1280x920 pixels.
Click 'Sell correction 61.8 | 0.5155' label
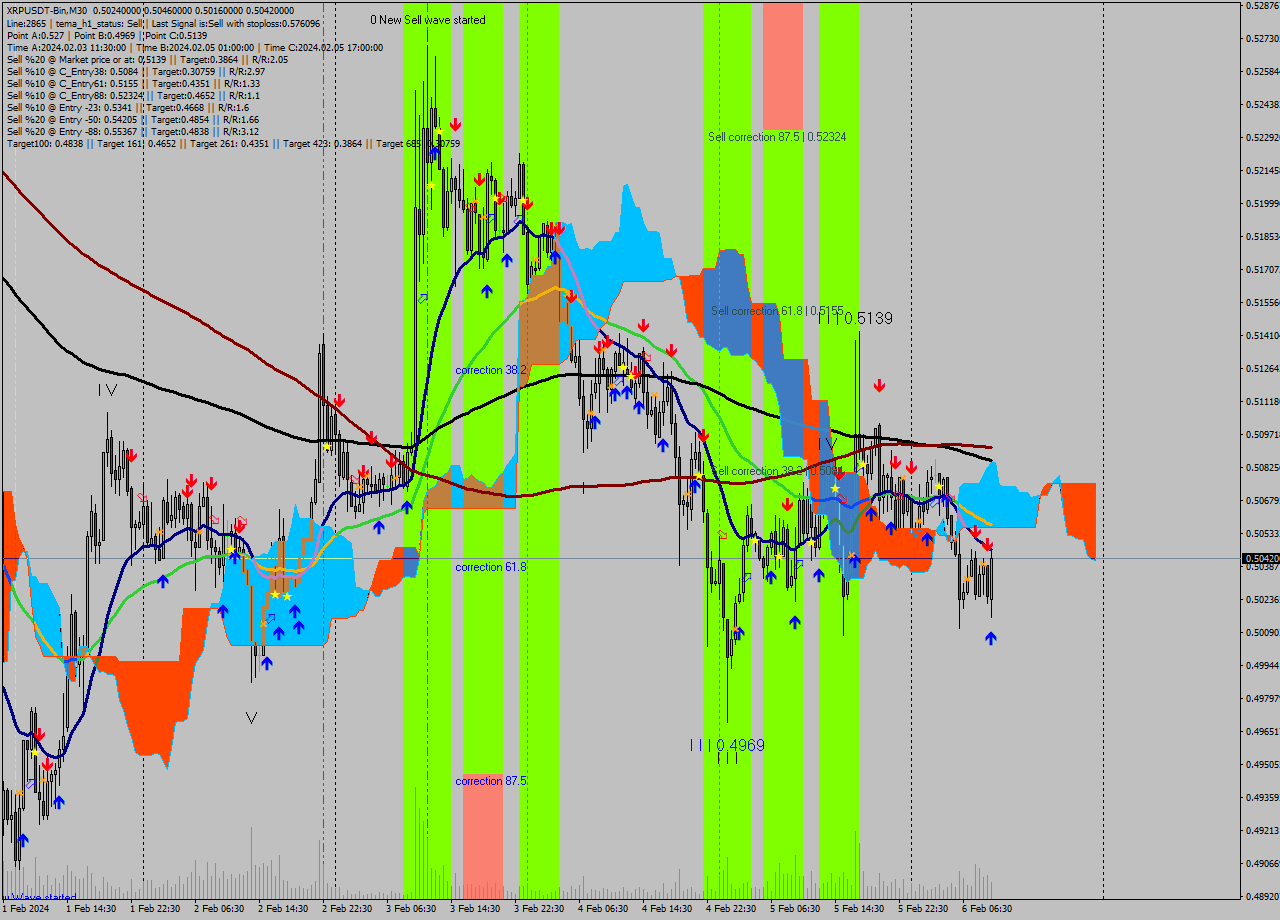tap(777, 311)
